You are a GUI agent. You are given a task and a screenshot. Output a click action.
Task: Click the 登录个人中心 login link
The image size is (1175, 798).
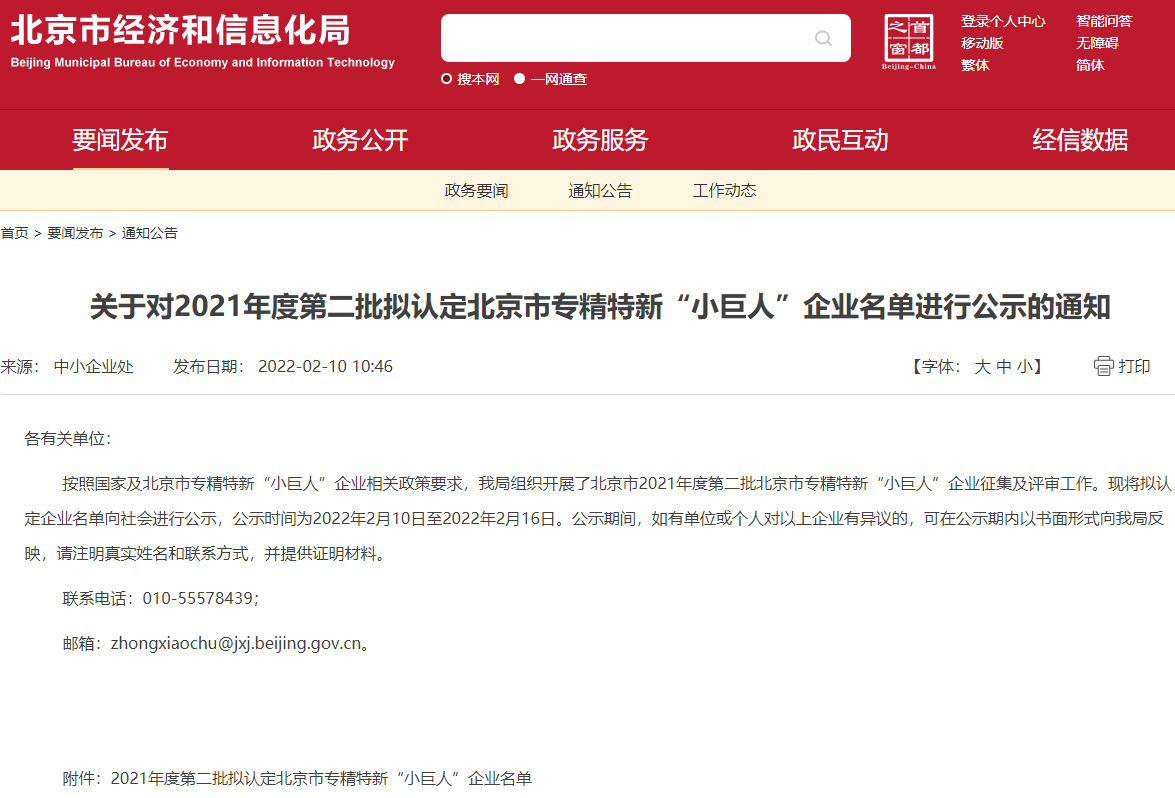click(x=1003, y=21)
